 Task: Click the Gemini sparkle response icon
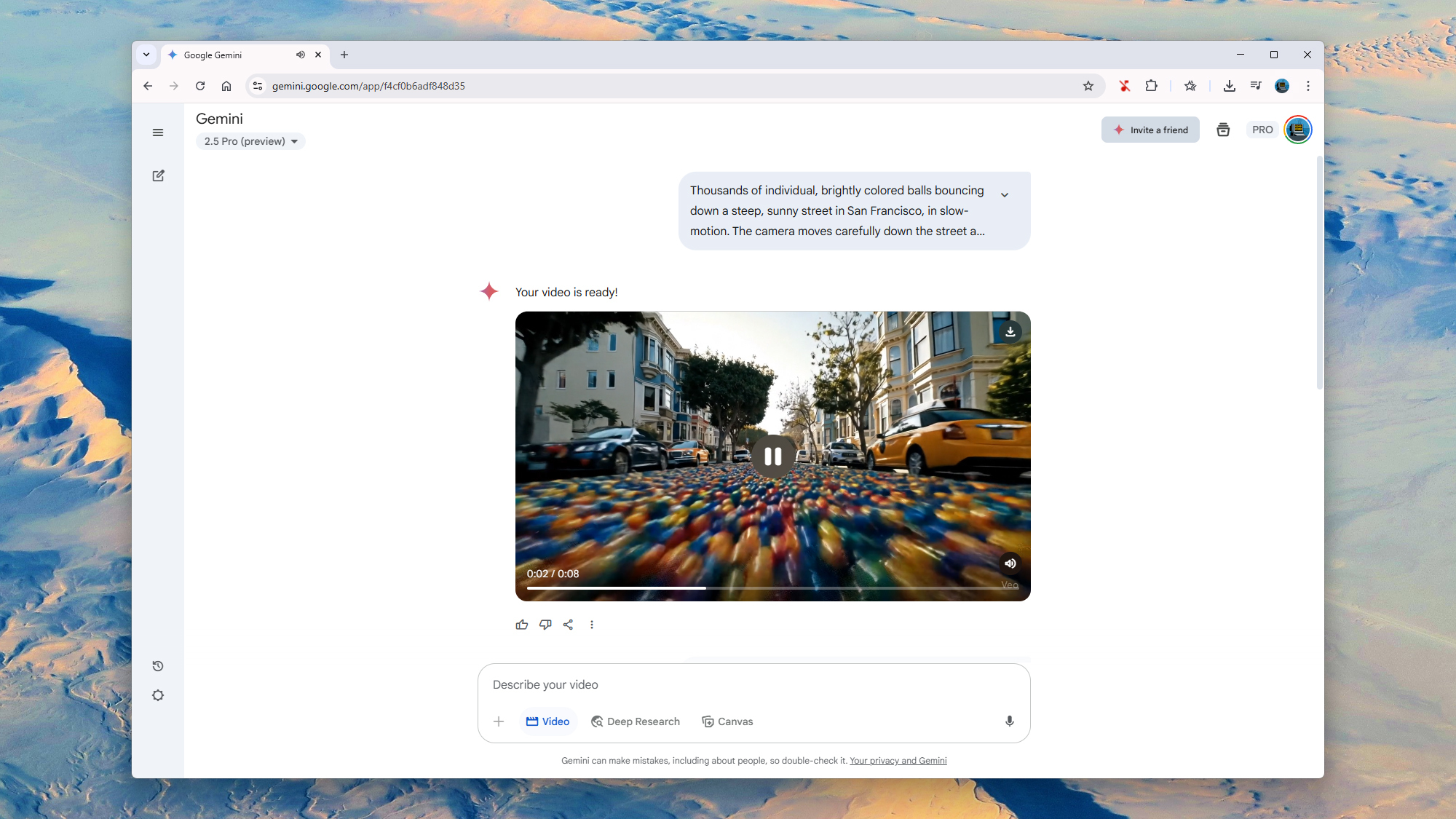489,291
